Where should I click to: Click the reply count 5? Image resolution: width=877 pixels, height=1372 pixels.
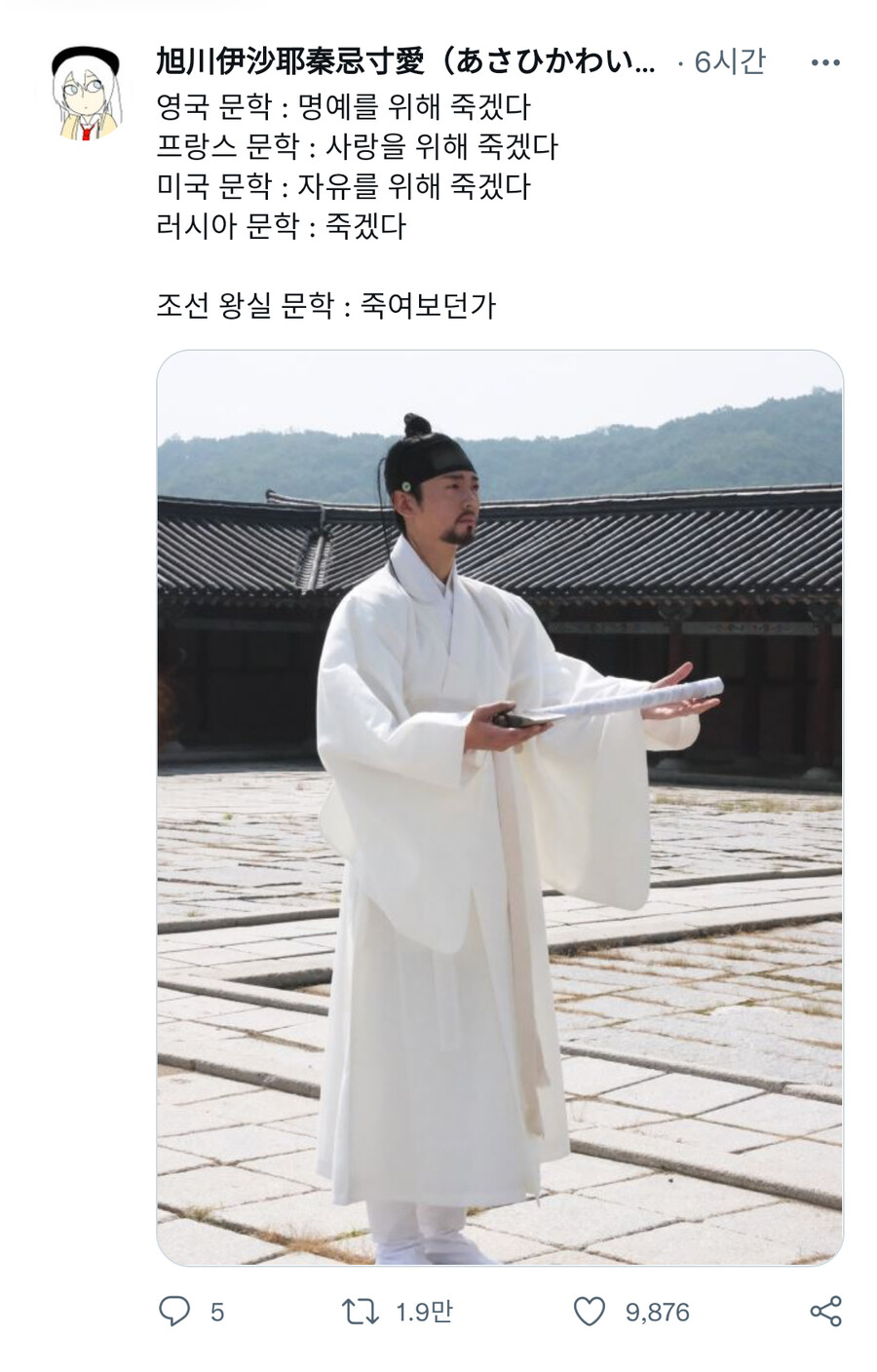point(217,1313)
